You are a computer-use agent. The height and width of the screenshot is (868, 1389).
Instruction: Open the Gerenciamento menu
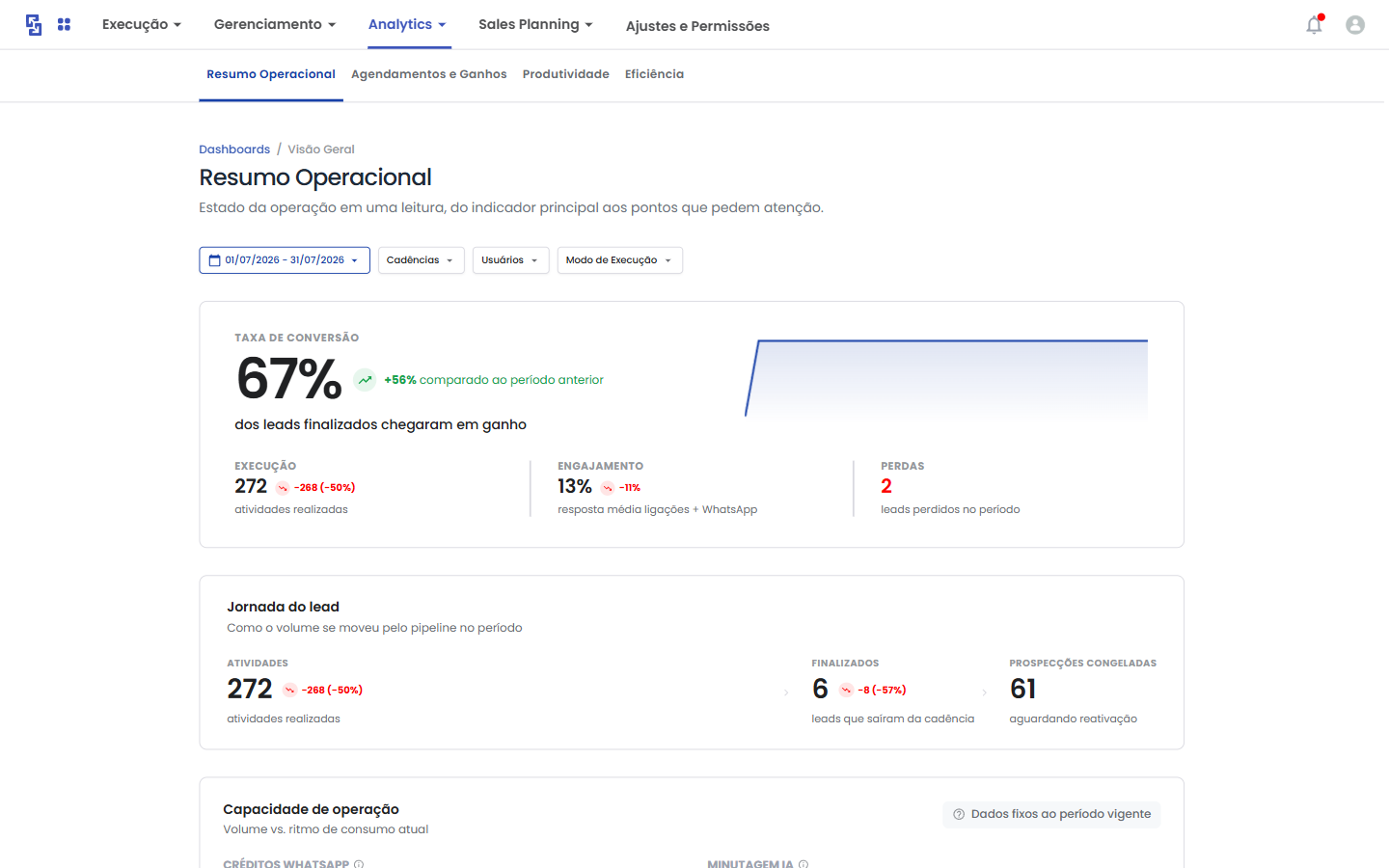[275, 25]
